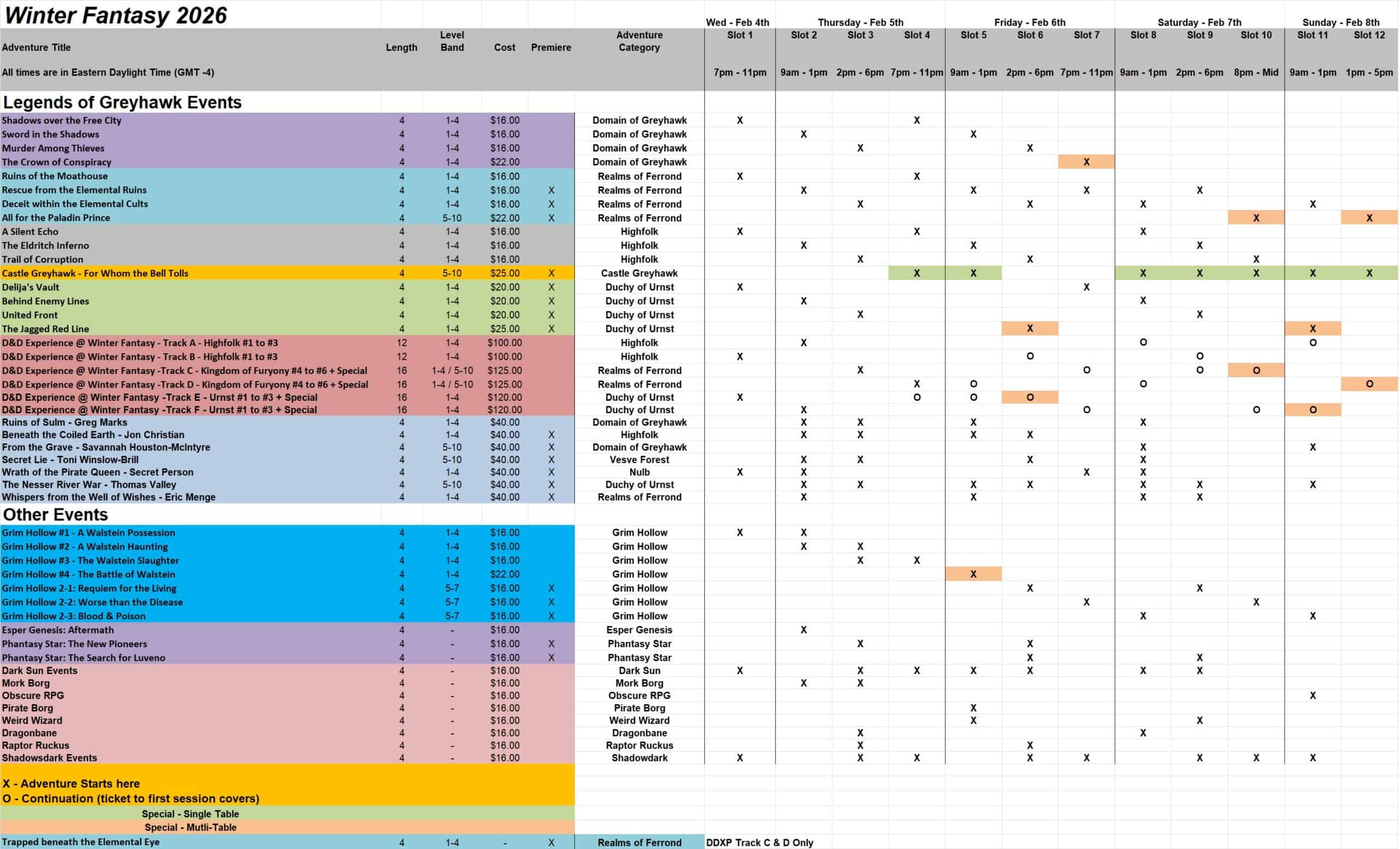Click the Winter Fantasy 2026 title

115,15
